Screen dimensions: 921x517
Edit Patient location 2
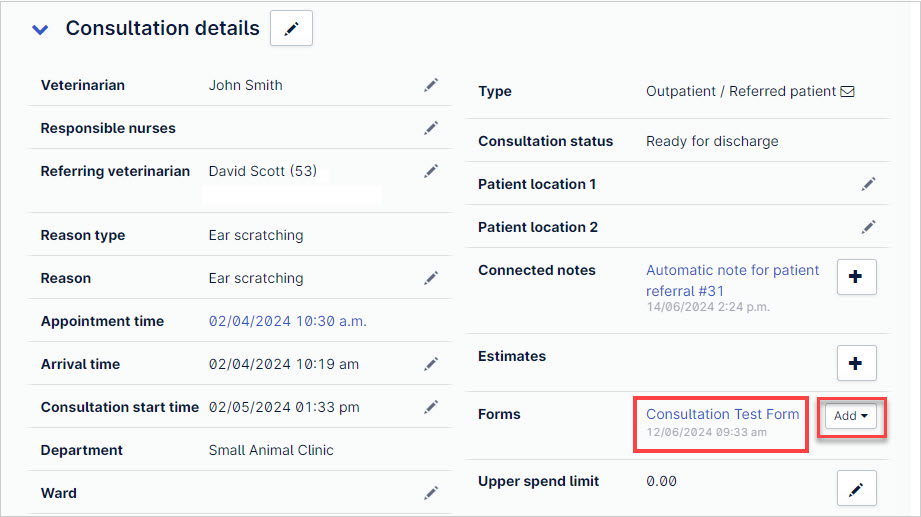point(869,227)
